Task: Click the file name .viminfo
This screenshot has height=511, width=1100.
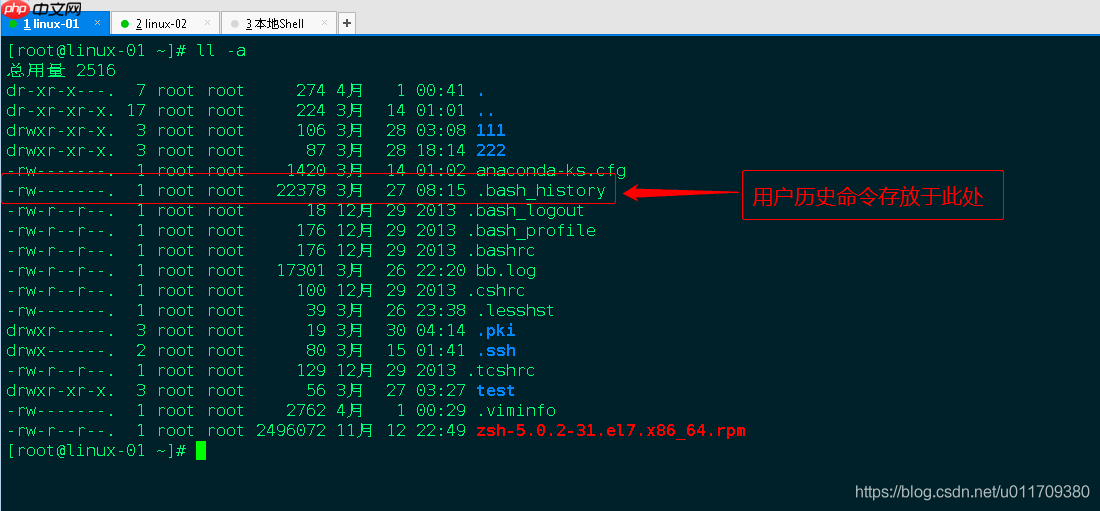Action: [515, 411]
